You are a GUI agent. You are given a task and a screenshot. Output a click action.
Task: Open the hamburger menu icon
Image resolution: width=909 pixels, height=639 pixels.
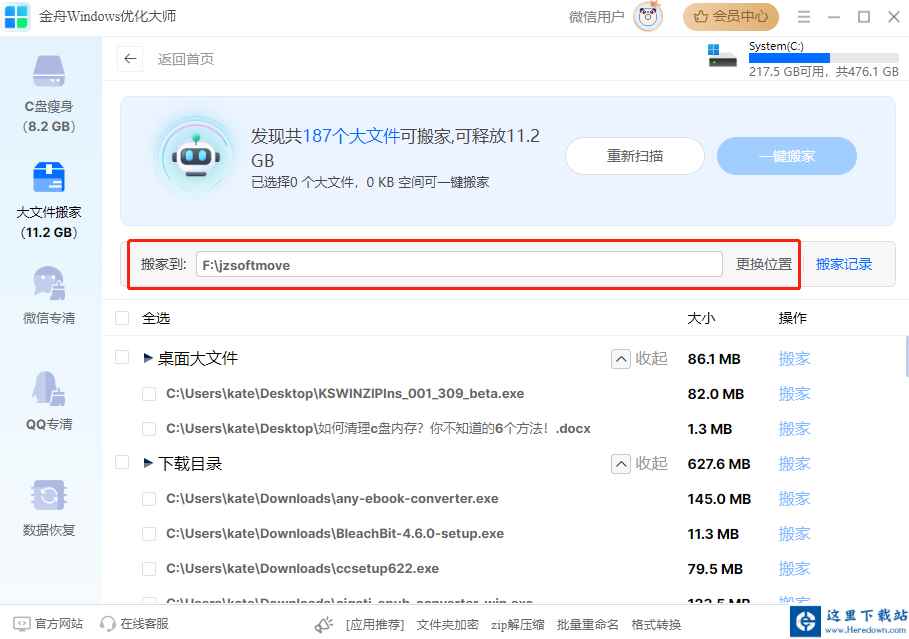tap(803, 17)
